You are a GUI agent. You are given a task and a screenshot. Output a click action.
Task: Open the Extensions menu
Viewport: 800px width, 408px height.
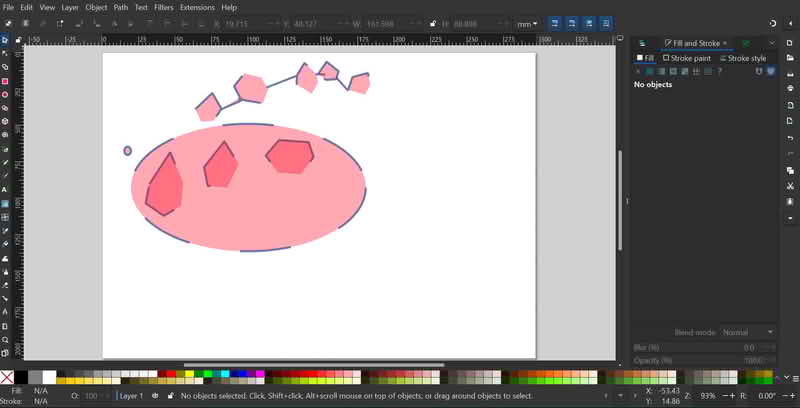coord(197,7)
